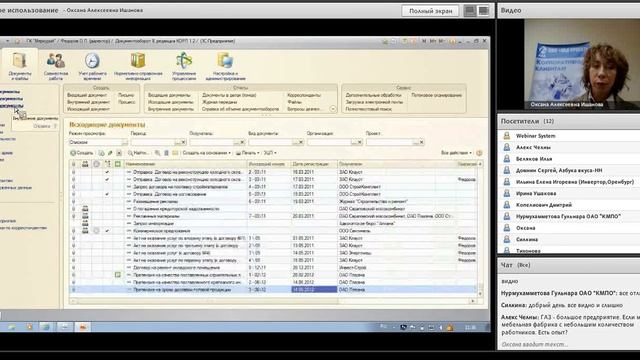Viewport: 640px width, 360px height.
Task: Open selection button of Получатель field
Action: [236, 142]
